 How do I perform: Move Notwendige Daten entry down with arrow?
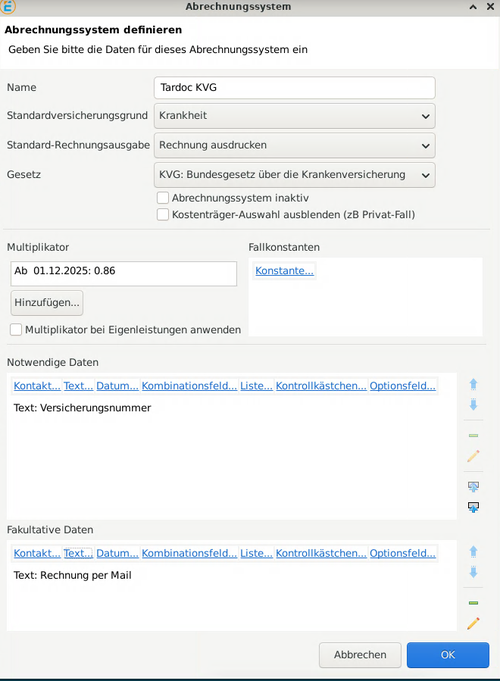coord(474,405)
